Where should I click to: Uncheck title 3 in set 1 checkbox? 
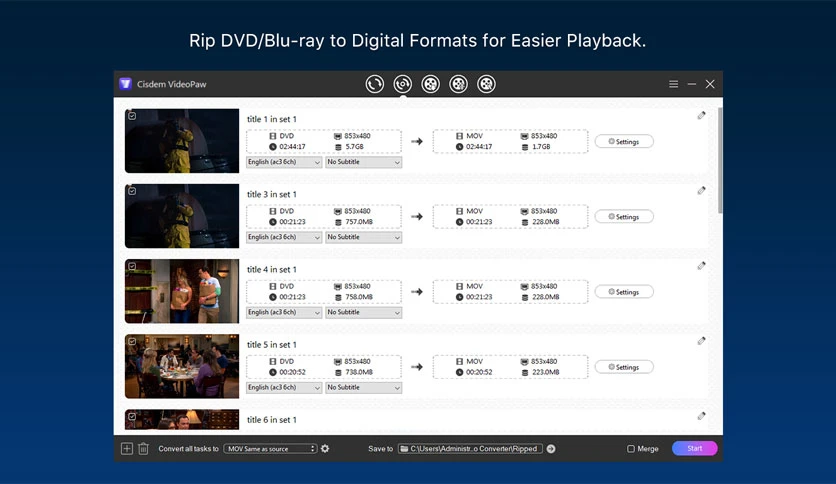coord(132,191)
